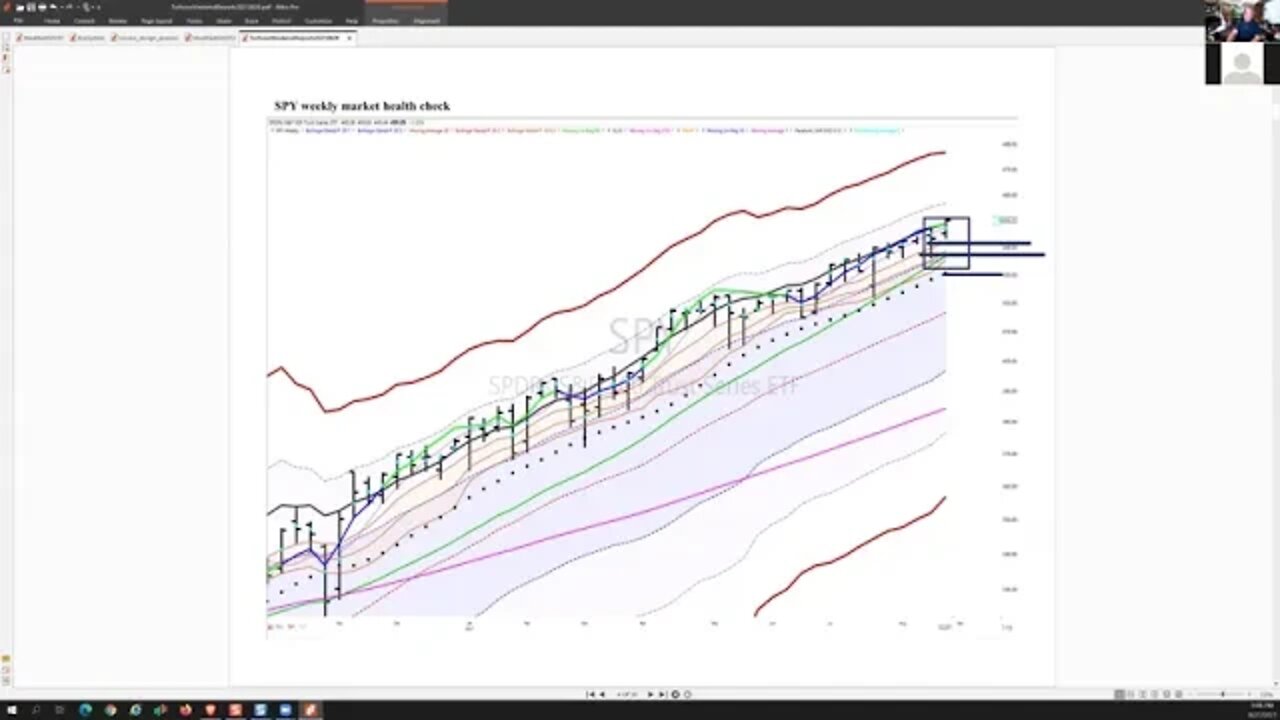The image size is (1280, 720).
Task: Click the page number field in navigation bar
Action: point(626,694)
